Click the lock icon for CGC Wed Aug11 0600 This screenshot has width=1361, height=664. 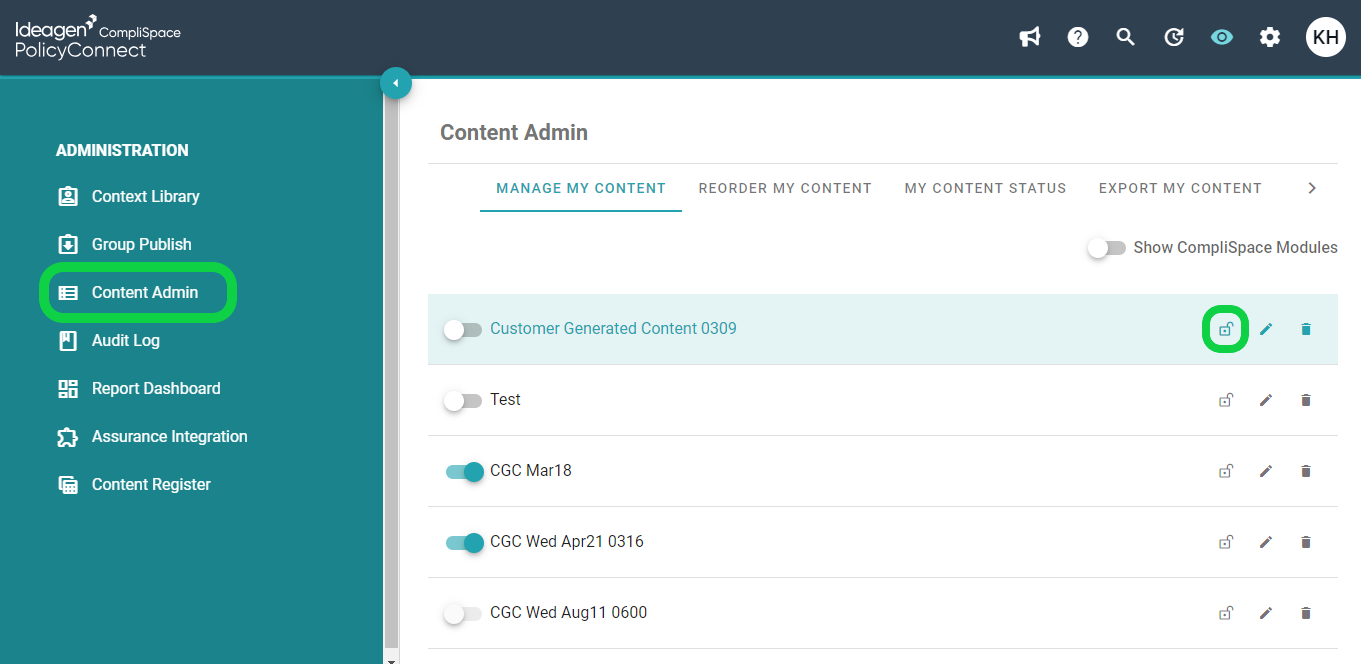(1225, 613)
